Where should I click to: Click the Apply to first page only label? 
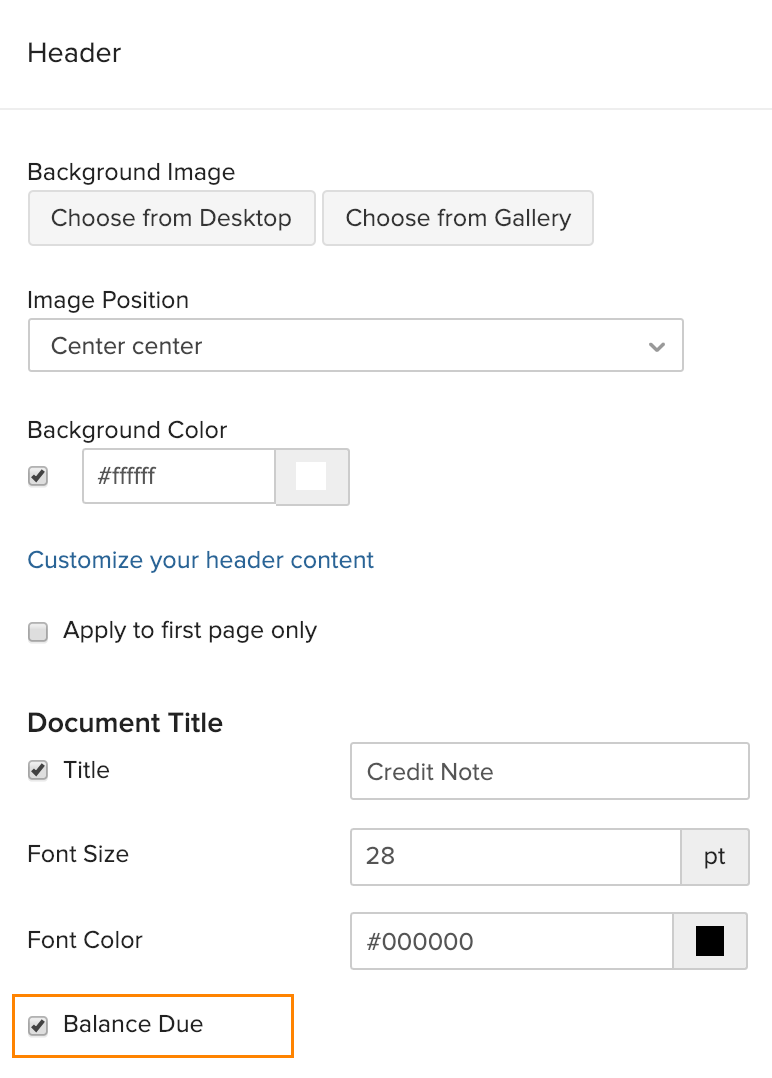coord(190,631)
